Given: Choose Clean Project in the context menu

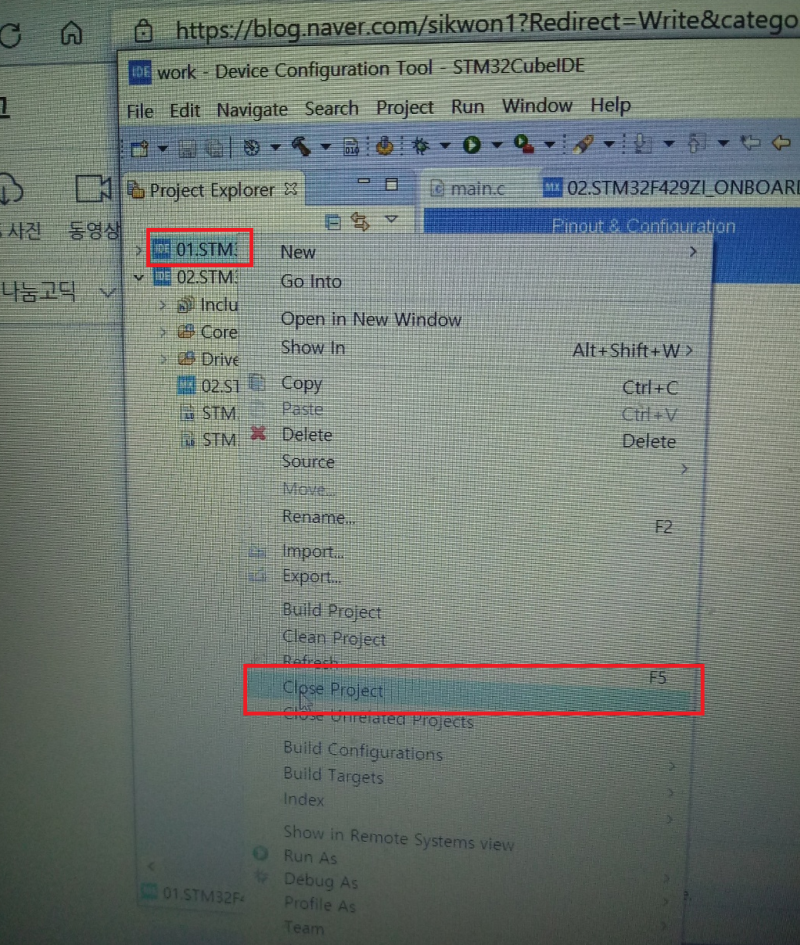Looking at the screenshot, I should pos(332,637).
